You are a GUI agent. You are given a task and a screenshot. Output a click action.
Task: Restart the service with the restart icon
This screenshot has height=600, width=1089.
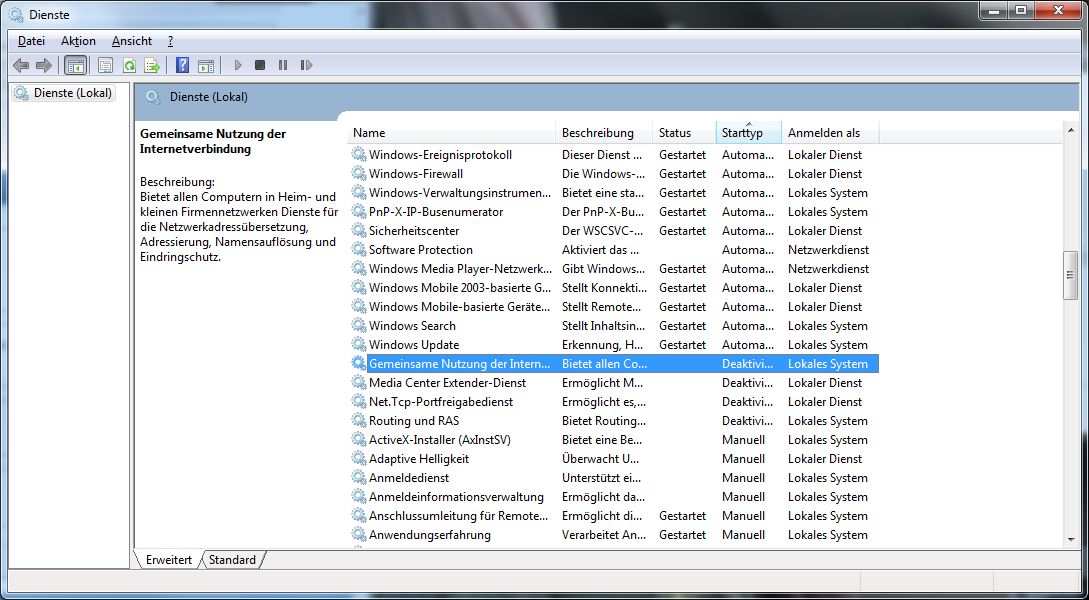[306, 65]
